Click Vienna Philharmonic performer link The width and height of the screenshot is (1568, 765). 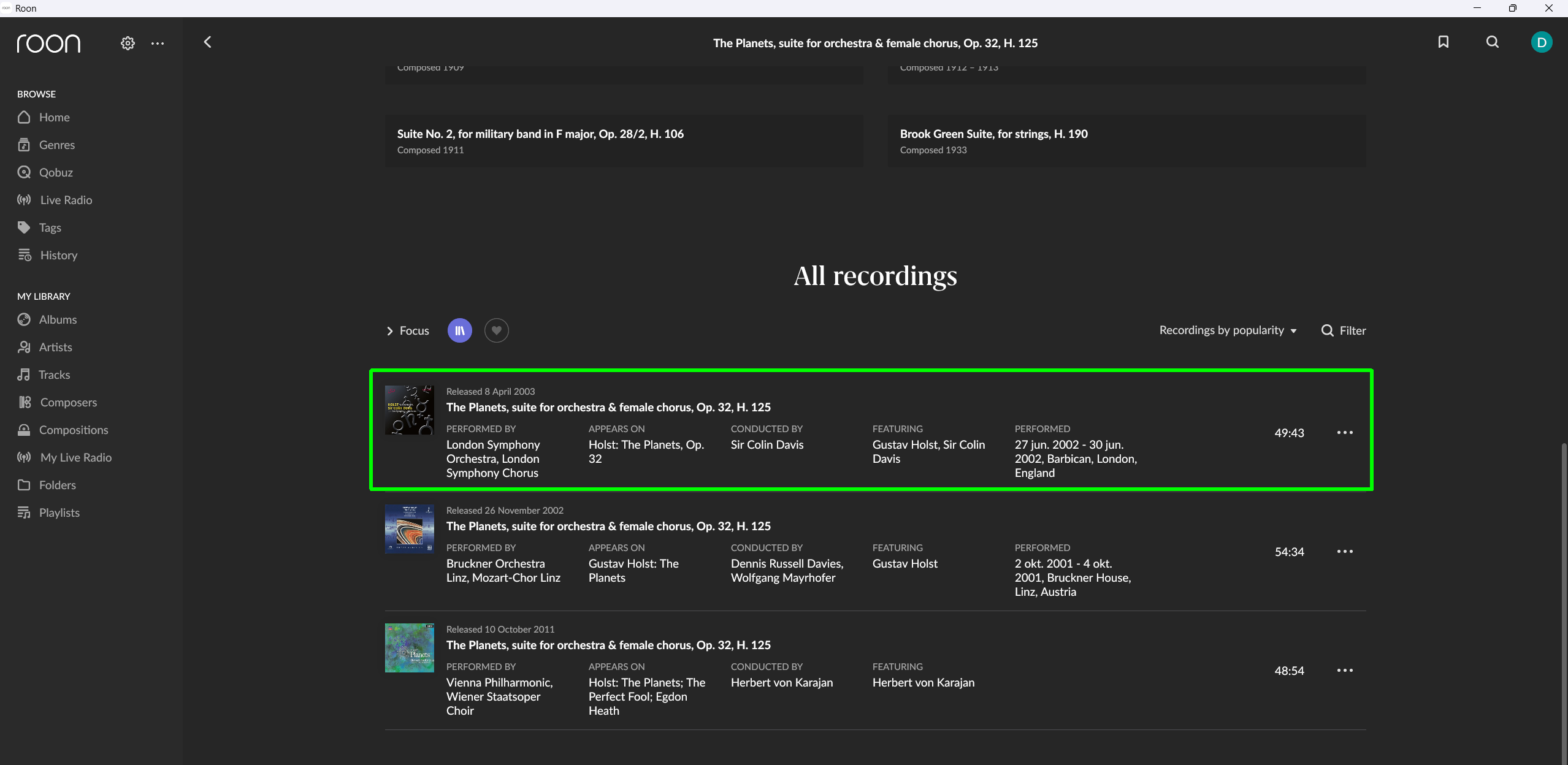(x=499, y=682)
